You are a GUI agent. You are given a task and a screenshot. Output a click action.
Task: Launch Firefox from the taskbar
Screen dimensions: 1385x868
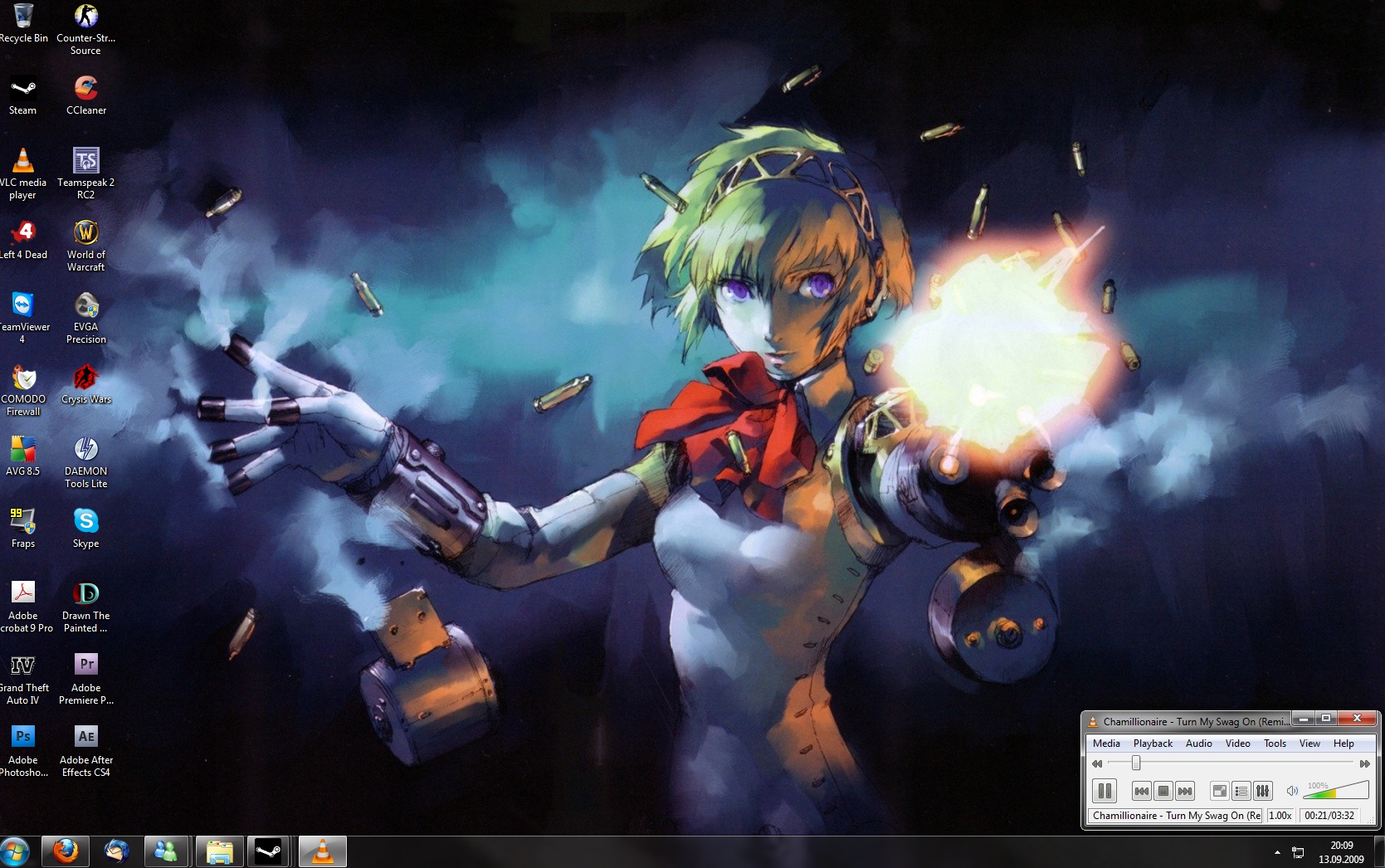coord(66,851)
